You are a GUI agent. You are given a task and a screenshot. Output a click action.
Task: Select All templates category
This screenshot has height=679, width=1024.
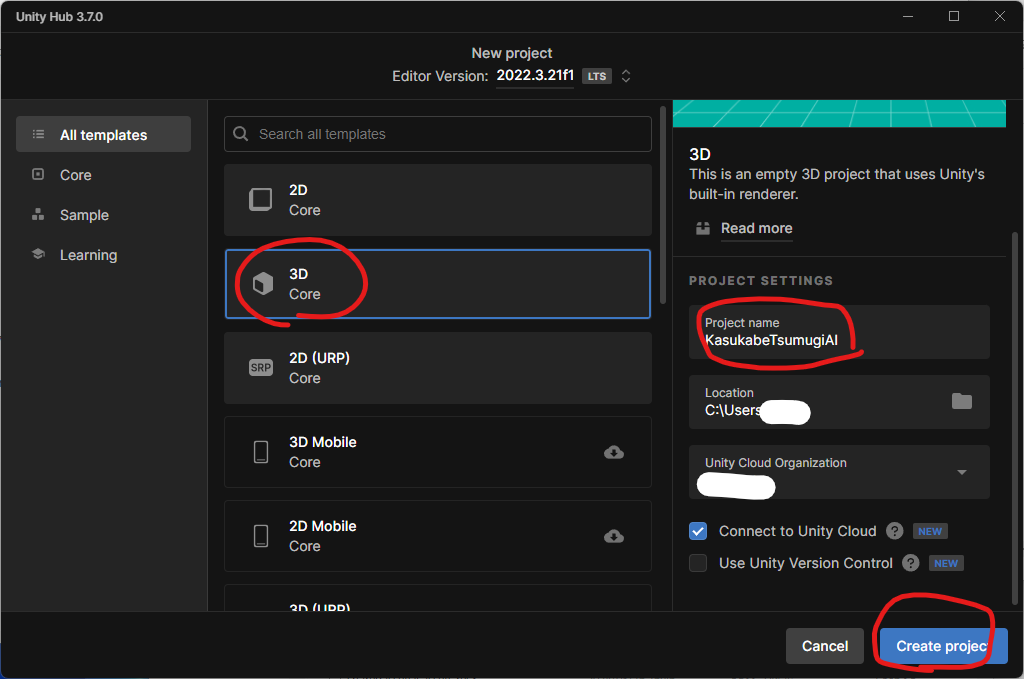tap(103, 134)
